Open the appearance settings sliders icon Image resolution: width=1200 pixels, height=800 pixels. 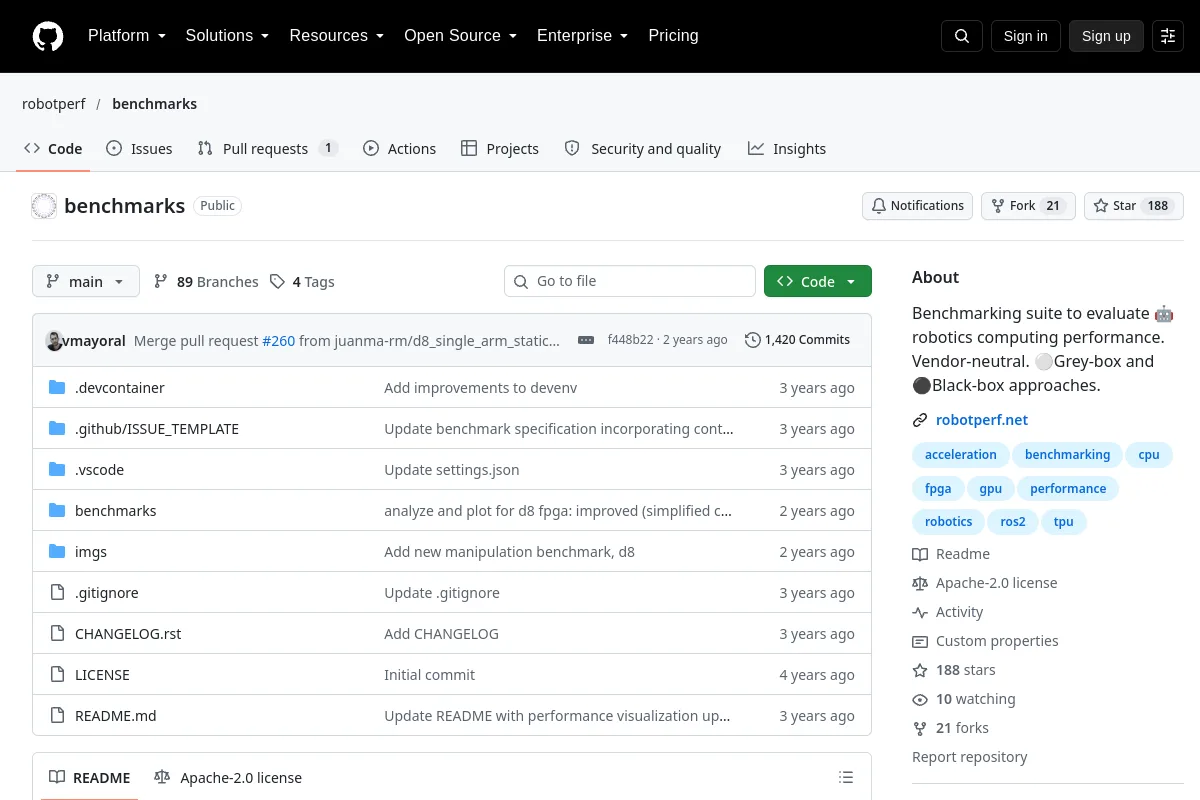tap(1168, 36)
